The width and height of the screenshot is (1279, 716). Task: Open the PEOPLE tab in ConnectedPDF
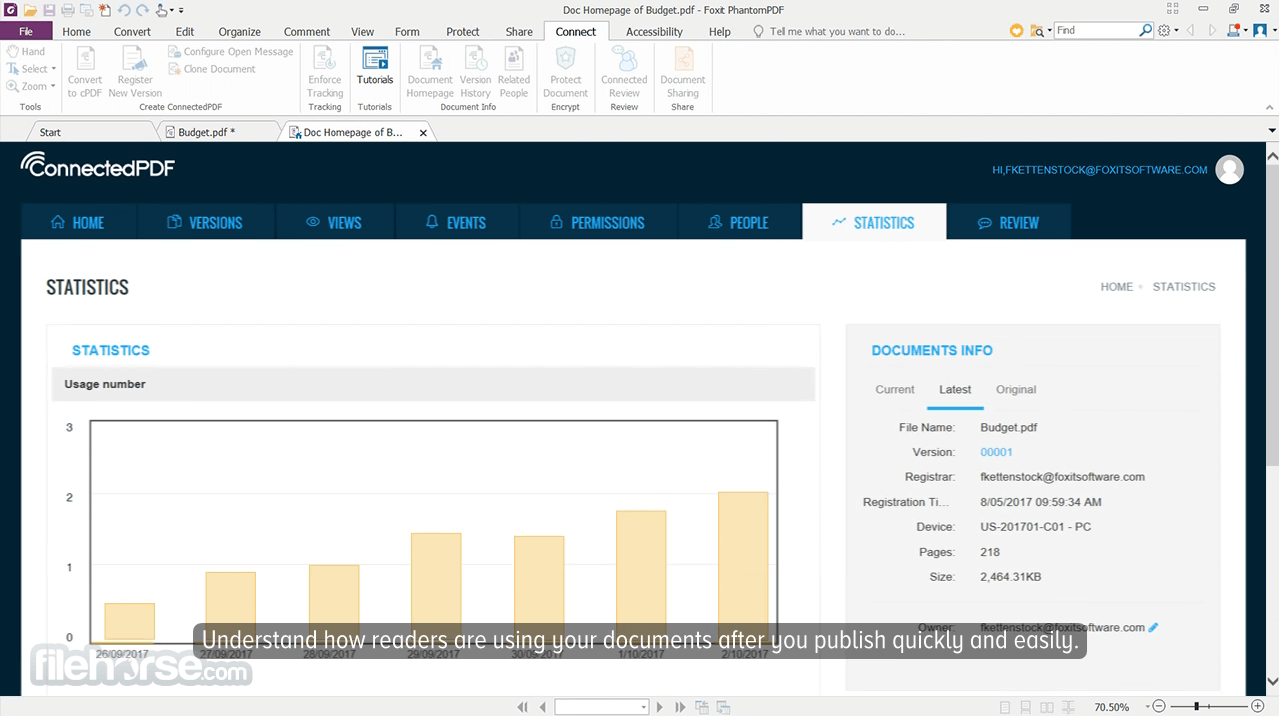pyautogui.click(x=739, y=222)
